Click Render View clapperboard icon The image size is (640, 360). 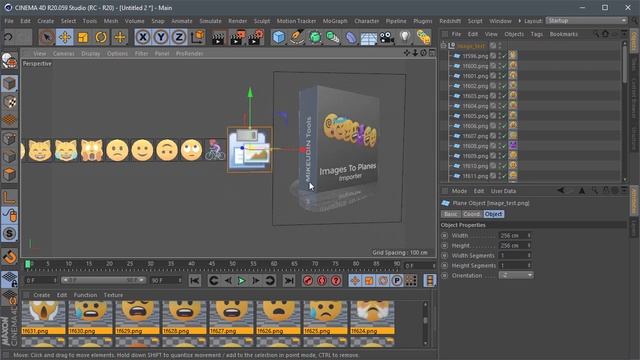(218, 38)
